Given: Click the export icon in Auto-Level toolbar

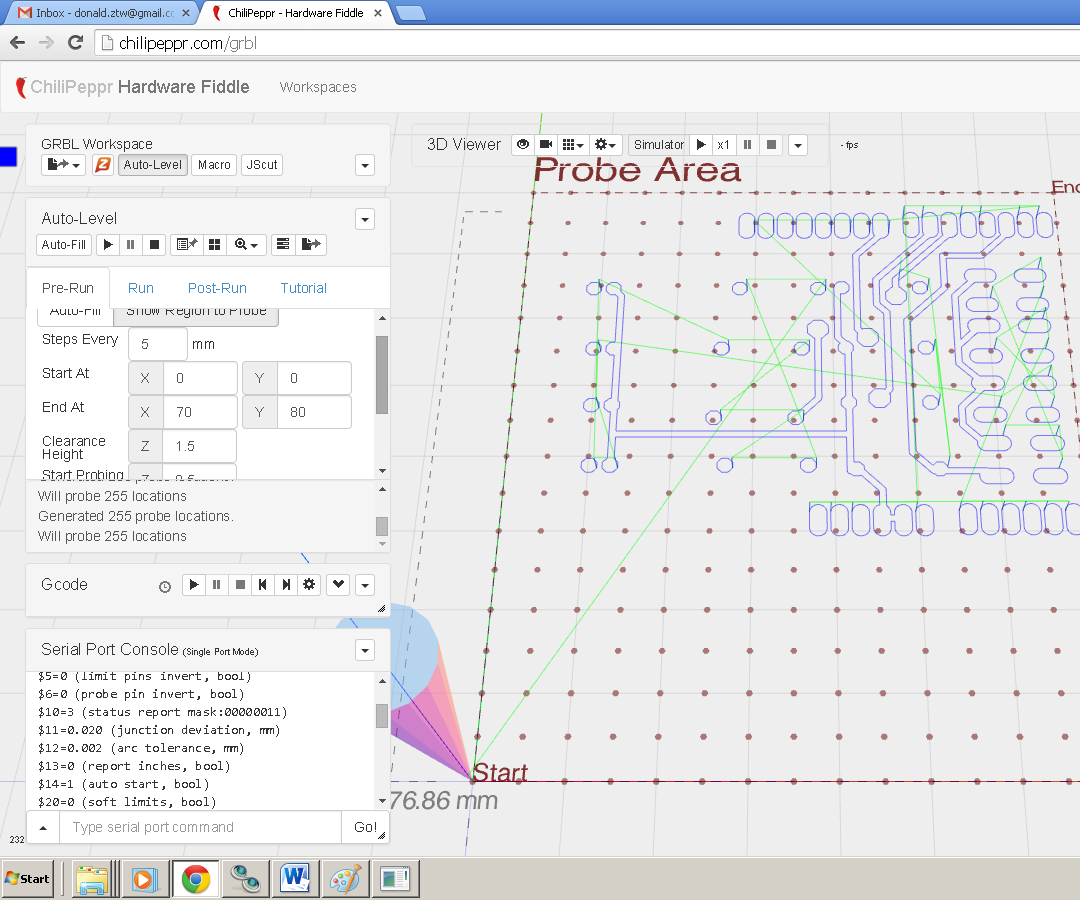Looking at the screenshot, I should click(309, 244).
